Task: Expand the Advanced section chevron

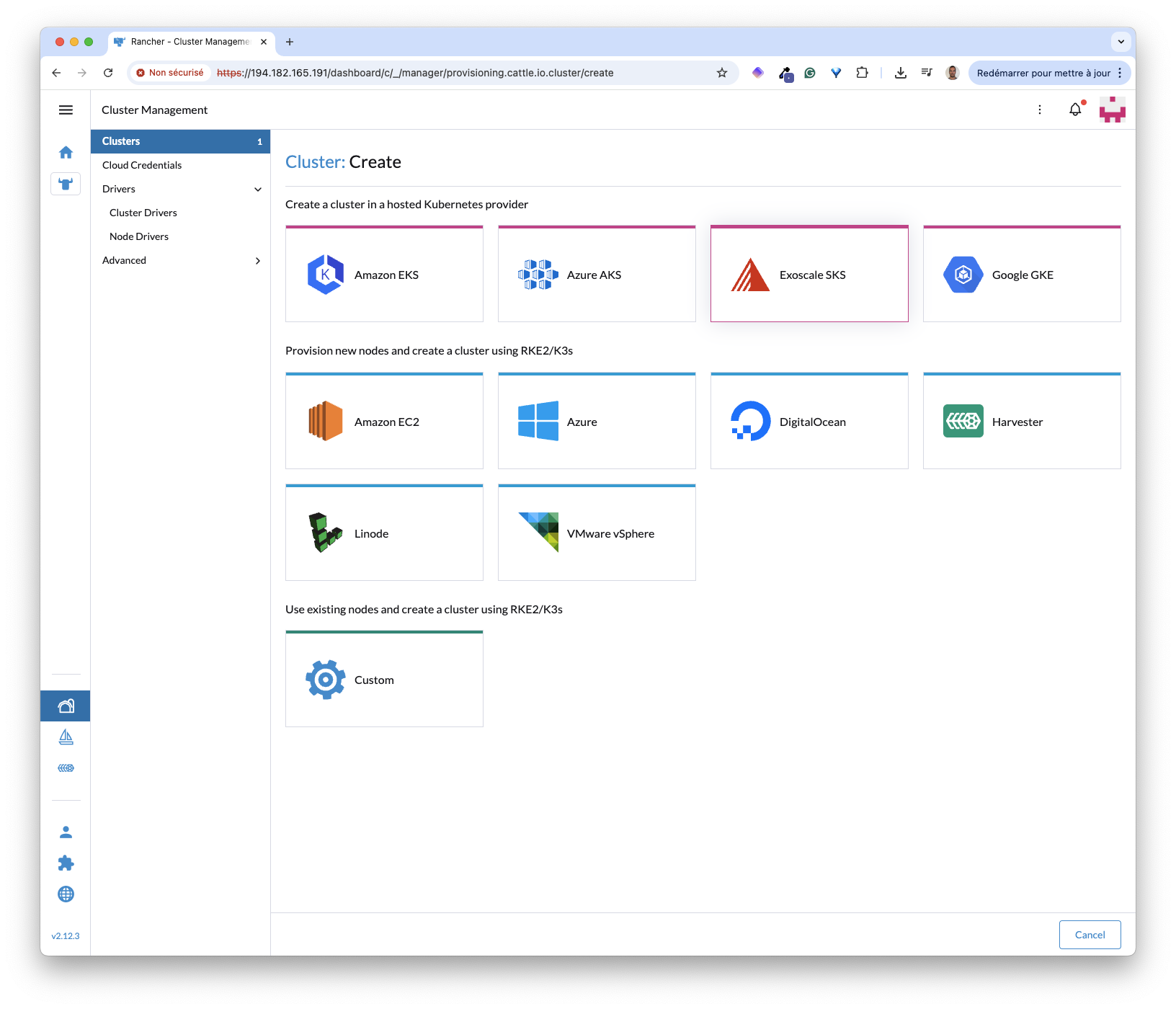Action: click(x=258, y=261)
